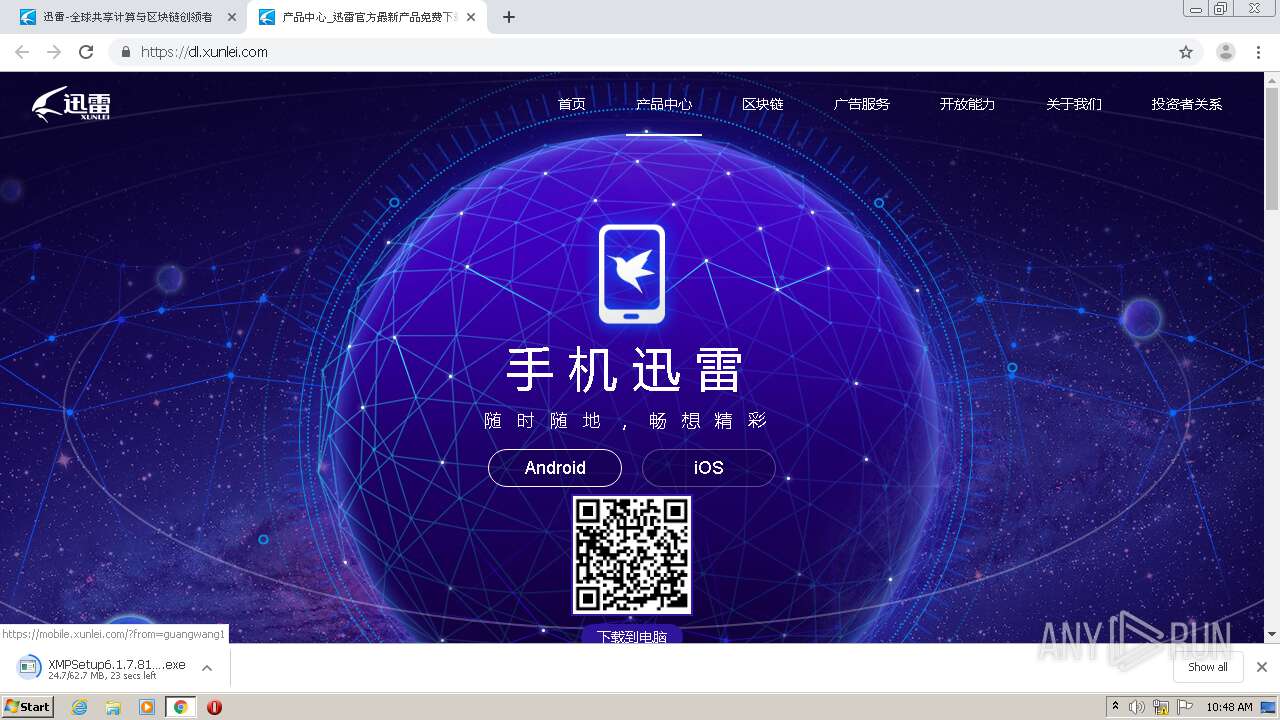Expand the XMPSetup download options chevron
This screenshot has width=1280, height=720.
tap(207, 668)
